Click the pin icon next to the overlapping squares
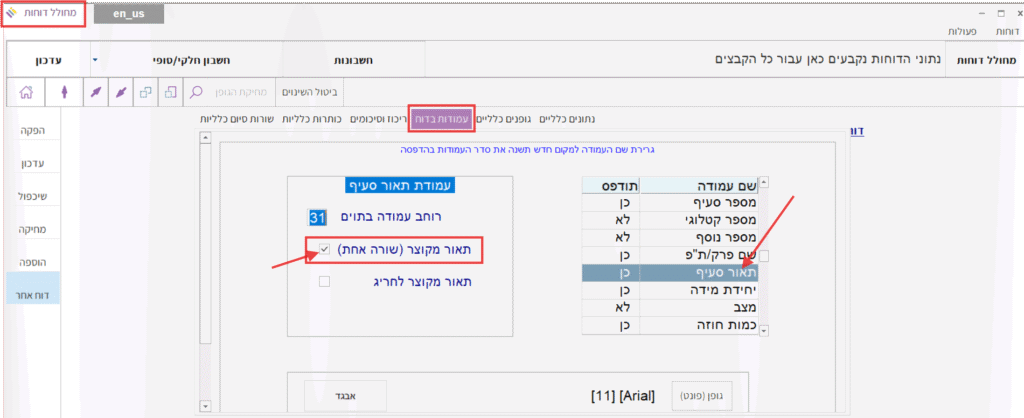The width and height of the screenshot is (1024, 418). click(121, 92)
